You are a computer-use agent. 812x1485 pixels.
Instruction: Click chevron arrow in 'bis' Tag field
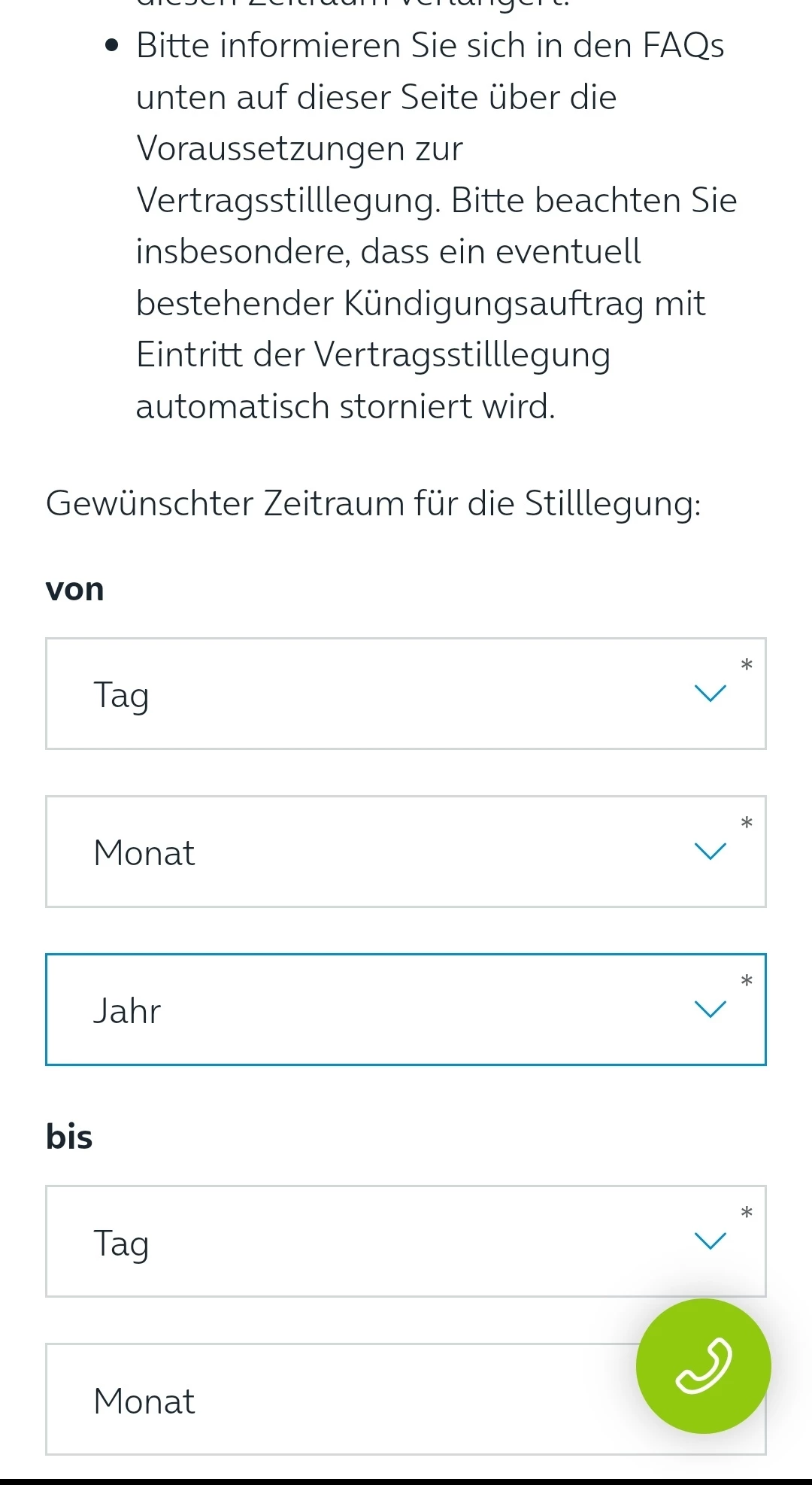click(x=710, y=1241)
